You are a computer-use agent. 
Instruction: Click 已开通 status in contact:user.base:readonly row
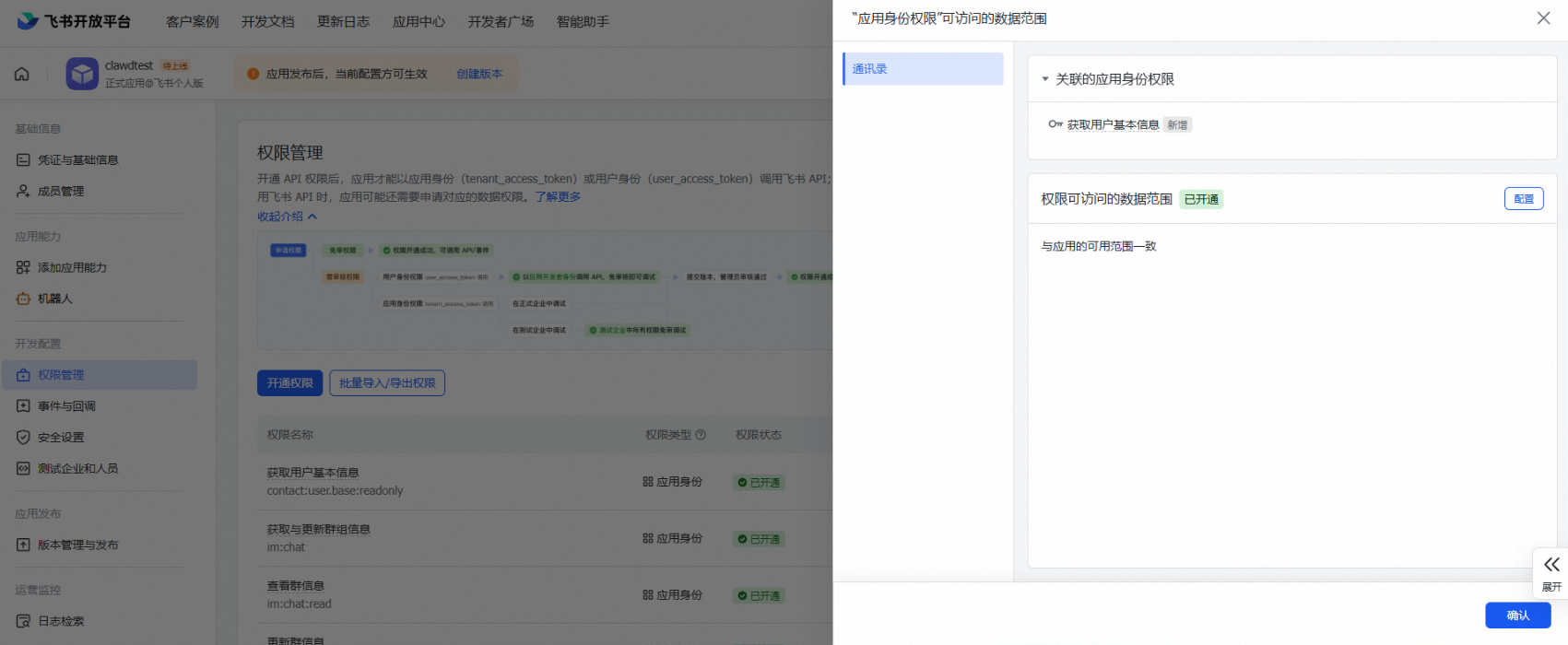click(x=759, y=482)
